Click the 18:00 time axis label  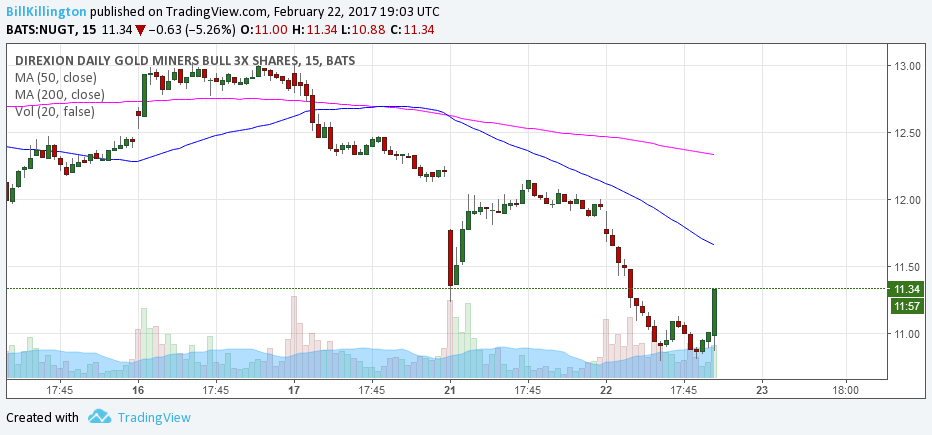[846, 390]
